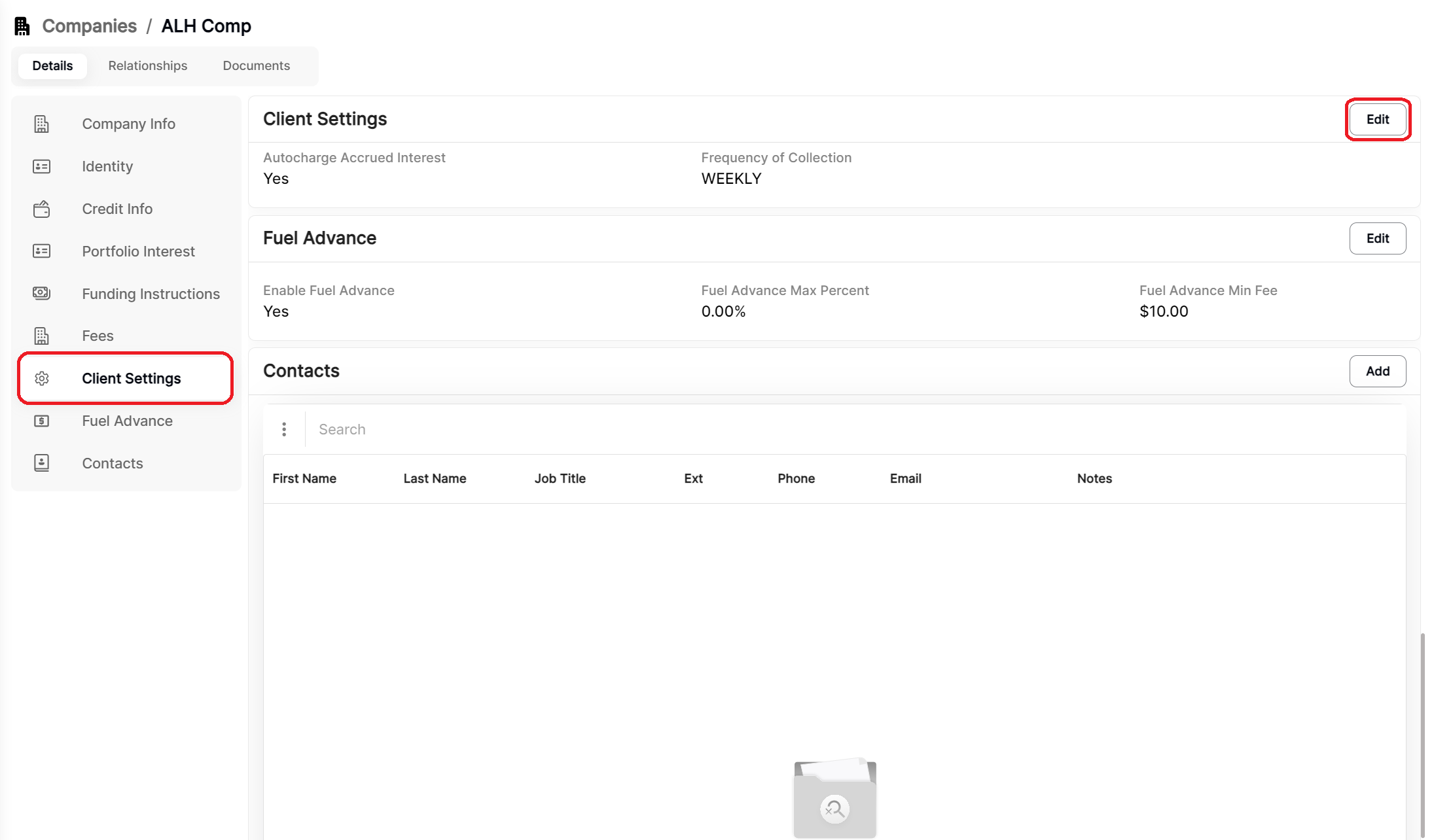This screenshot has height=840, width=1434.
Task: Open Credit Info via its calendar icon
Action: coord(41,209)
